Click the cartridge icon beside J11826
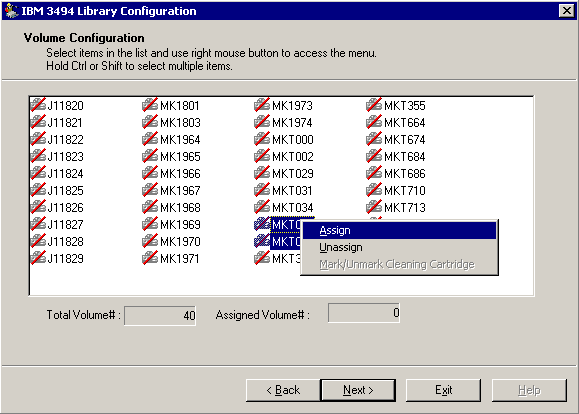 click(38, 207)
